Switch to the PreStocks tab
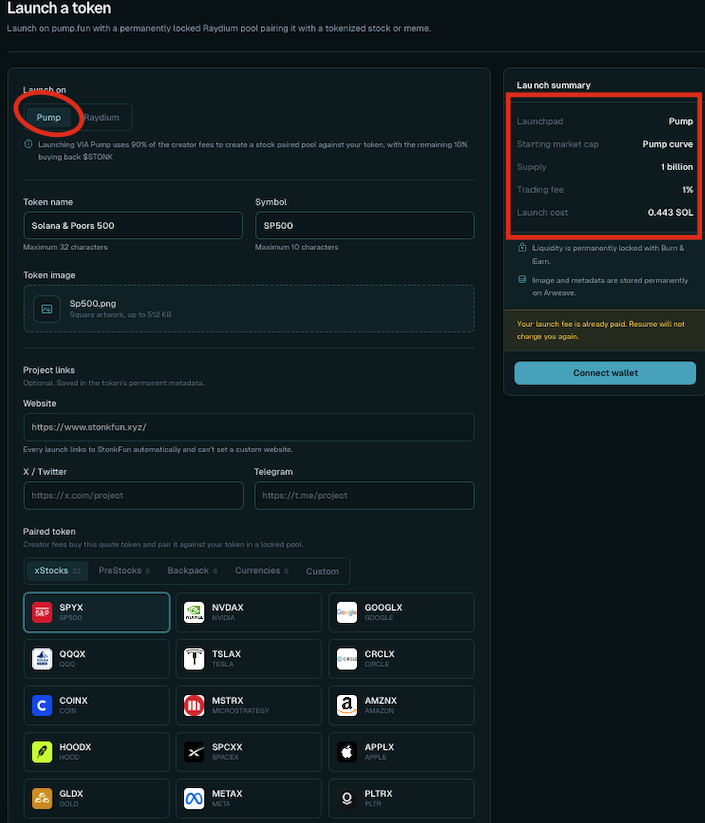This screenshot has width=705, height=823. coord(124,571)
